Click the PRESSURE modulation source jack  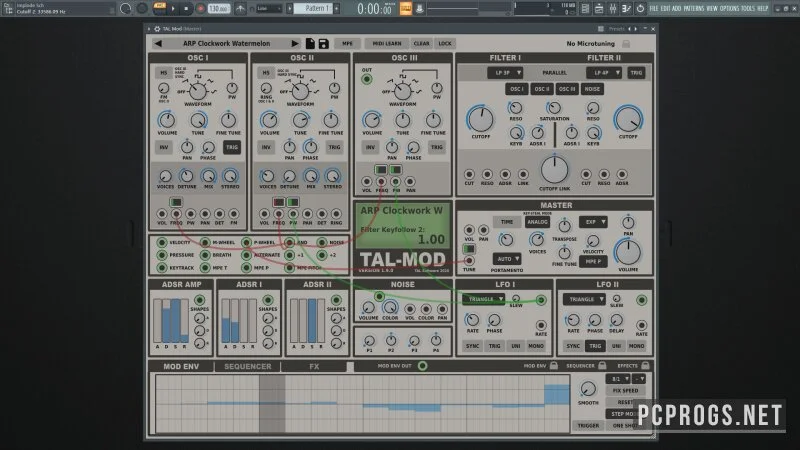162,255
